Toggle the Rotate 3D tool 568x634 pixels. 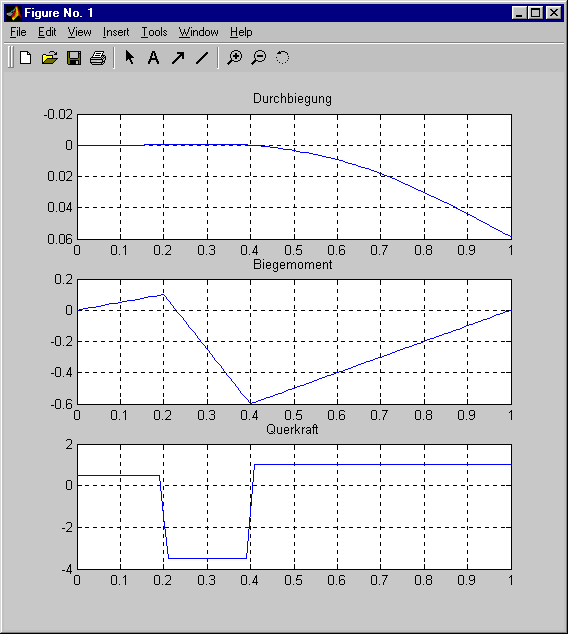pos(282,58)
